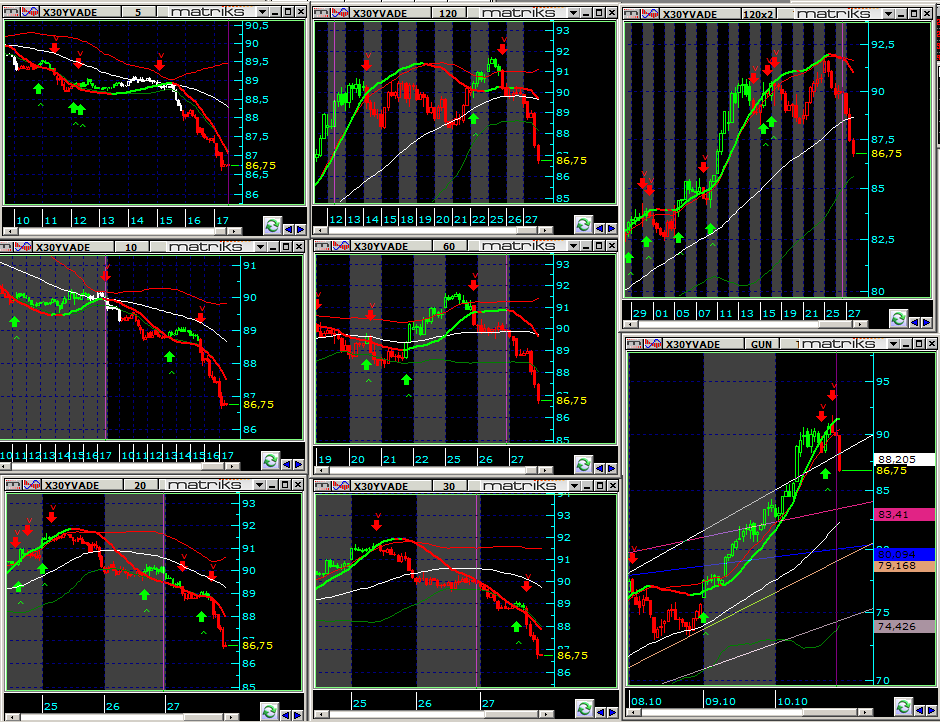
Task: Click the 120 period field in title bar
Action: pyautogui.click(x=447, y=12)
